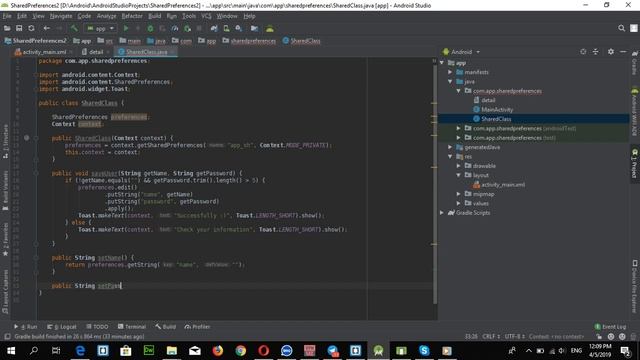Click the Profile app gauge icon
This screenshot has width=640, height=360.
175,28
